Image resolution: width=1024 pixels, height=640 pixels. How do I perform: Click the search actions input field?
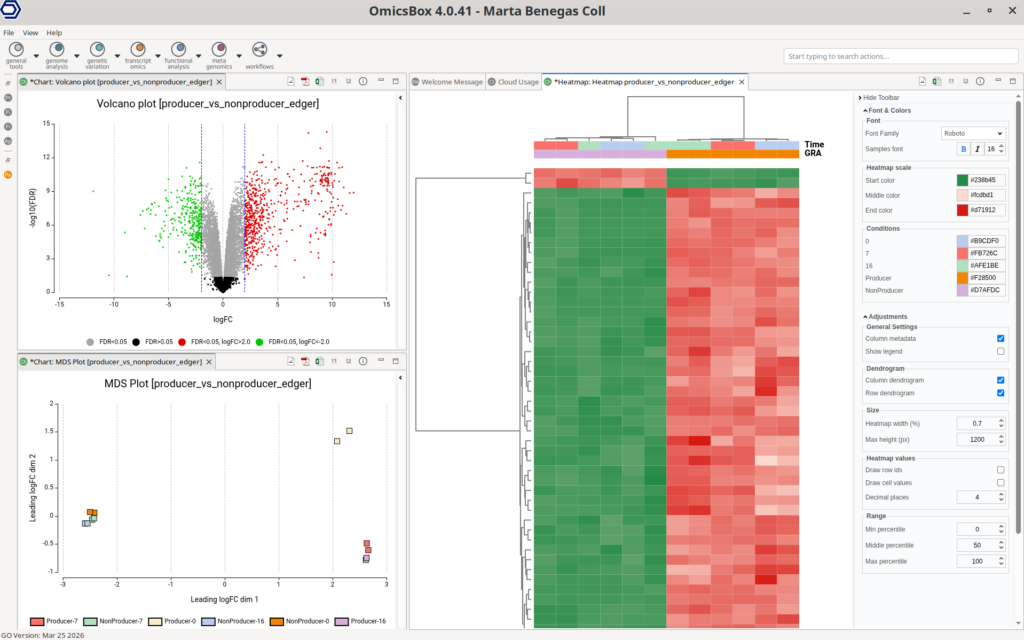tap(900, 56)
